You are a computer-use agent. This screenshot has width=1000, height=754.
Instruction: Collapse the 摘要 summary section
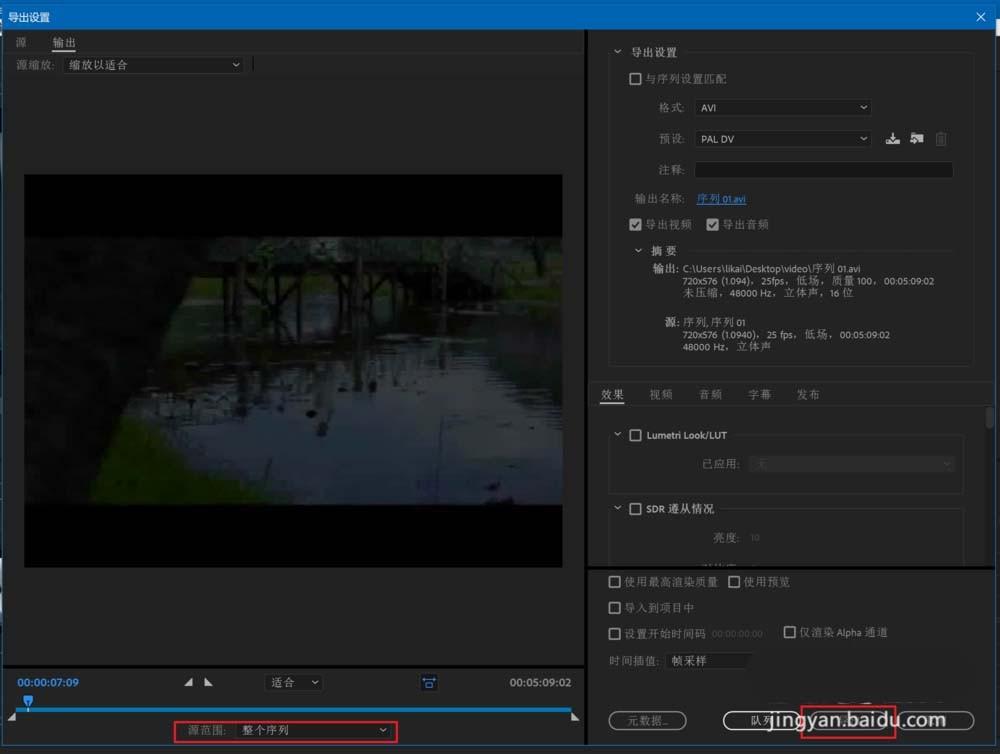[x=639, y=251]
